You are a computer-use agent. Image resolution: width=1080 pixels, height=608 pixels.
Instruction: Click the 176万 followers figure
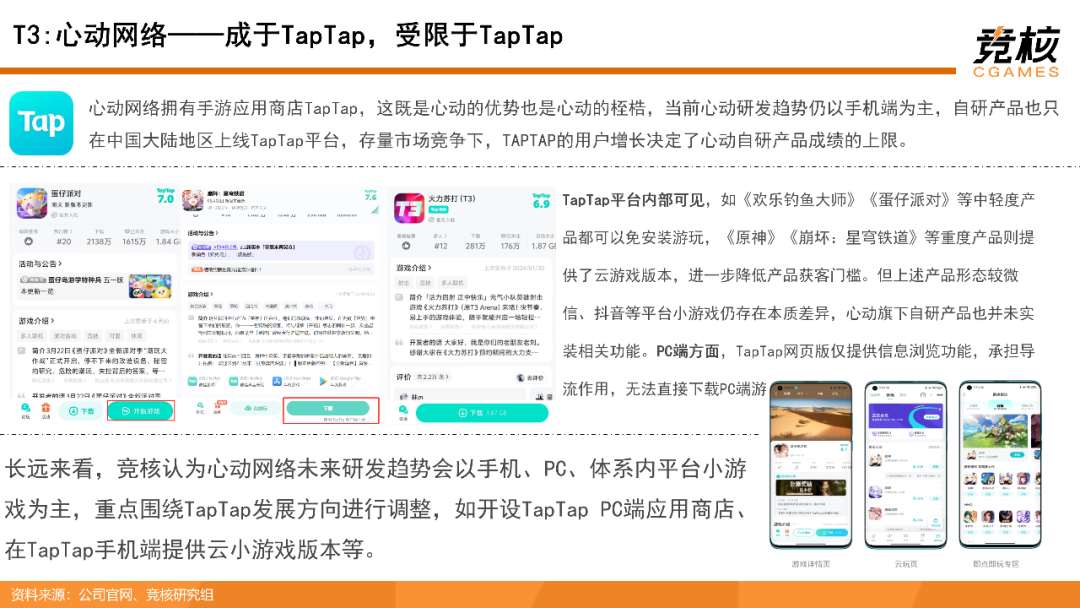[510, 246]
